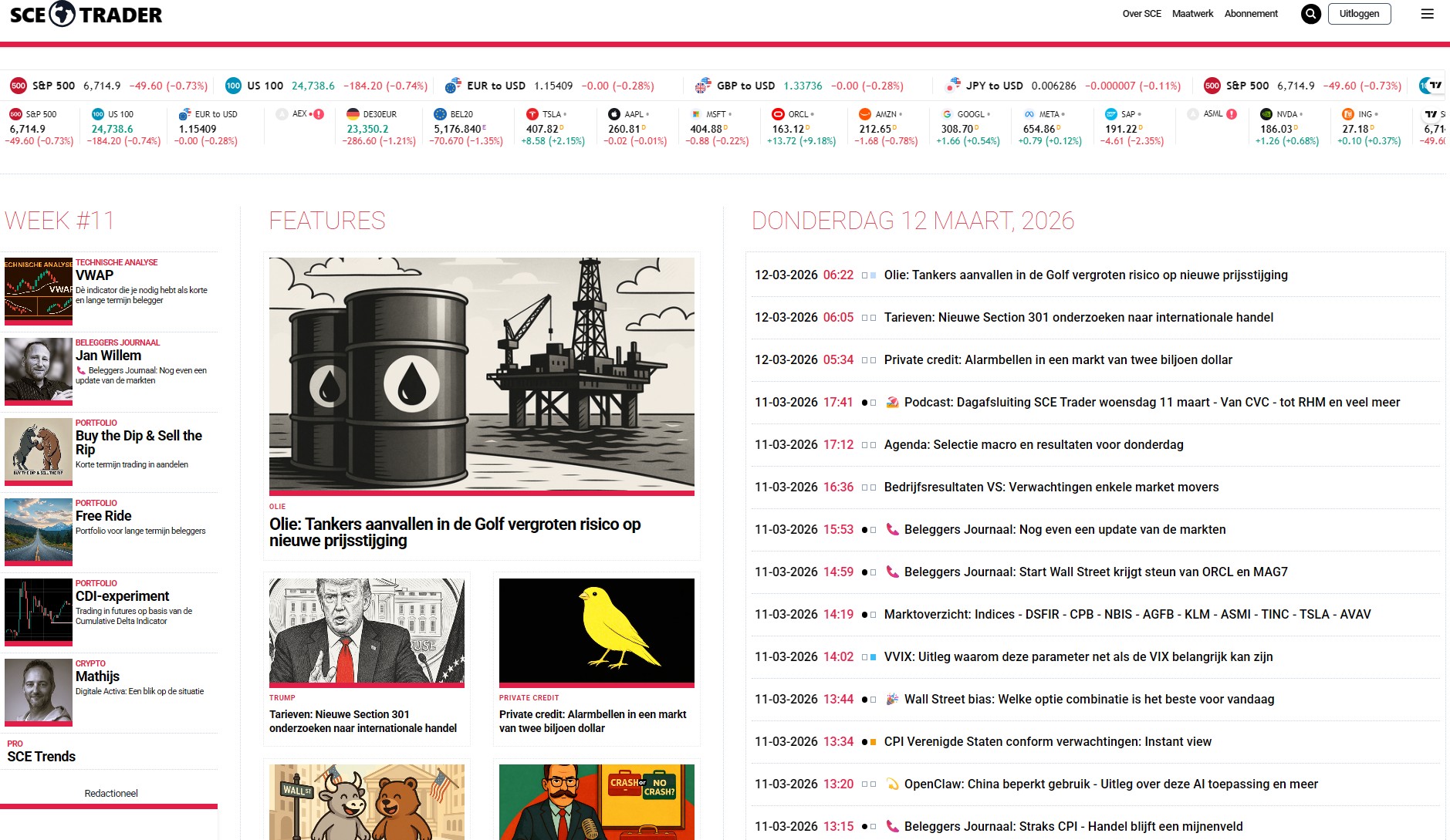Click the phone icon before 'Straks CPI' headline
This screenshot has height=840, width=1450.
pyautogui.click(x=892, y=826)
